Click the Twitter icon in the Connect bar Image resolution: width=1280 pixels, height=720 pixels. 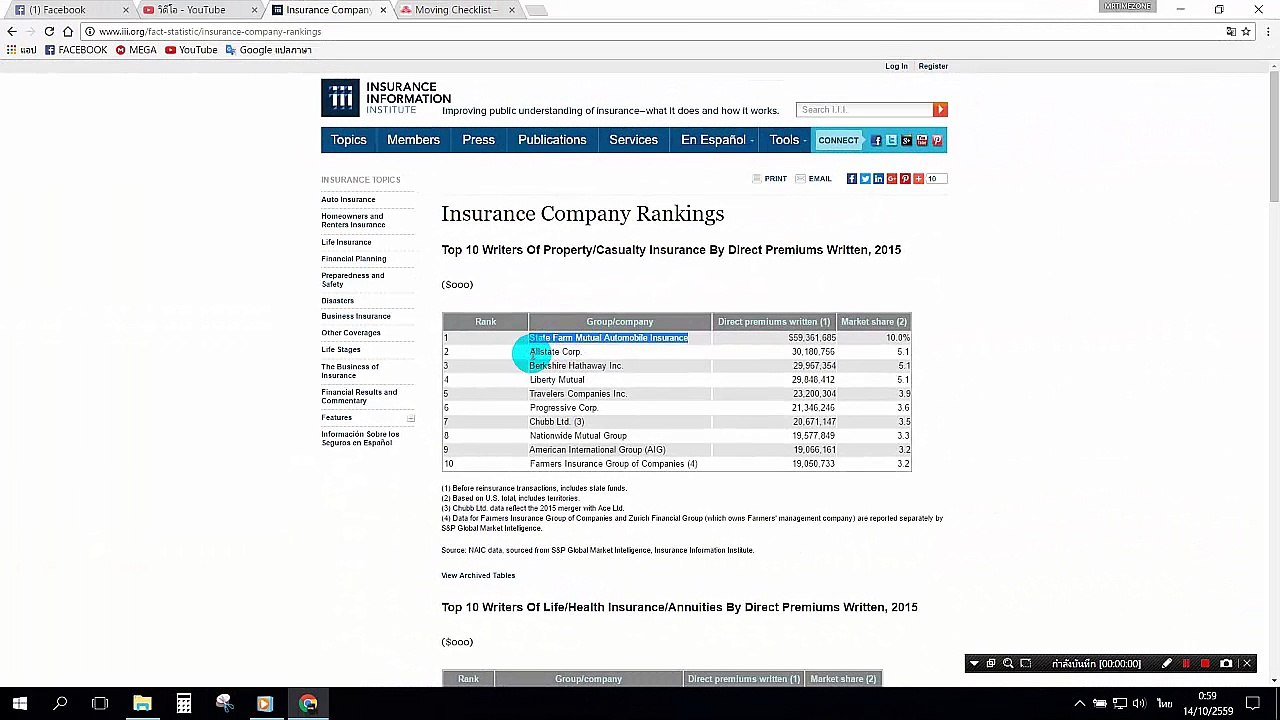click(891, 141)
